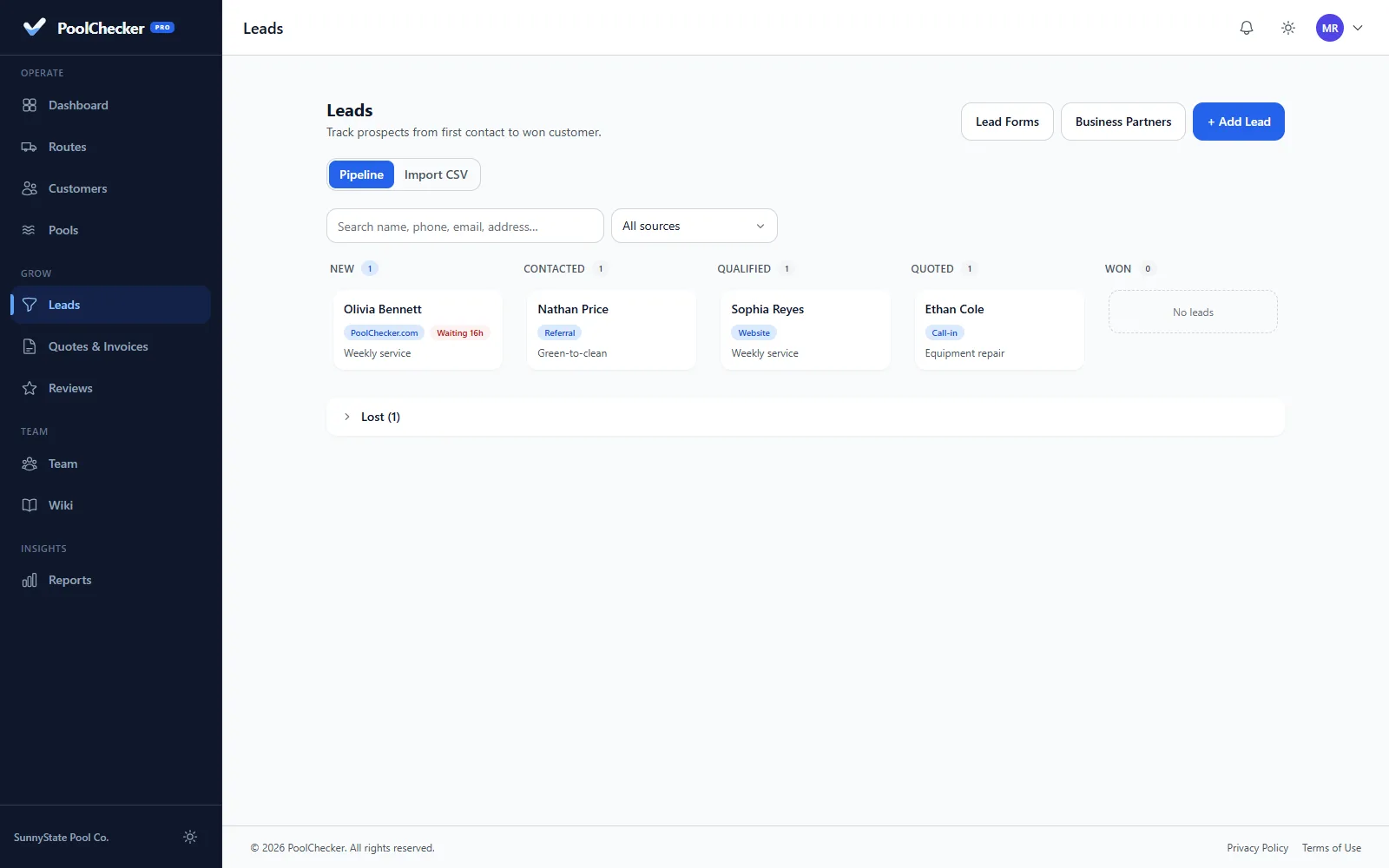
Task: Switch to the Import CSV tab
Action: coord(436,174)
